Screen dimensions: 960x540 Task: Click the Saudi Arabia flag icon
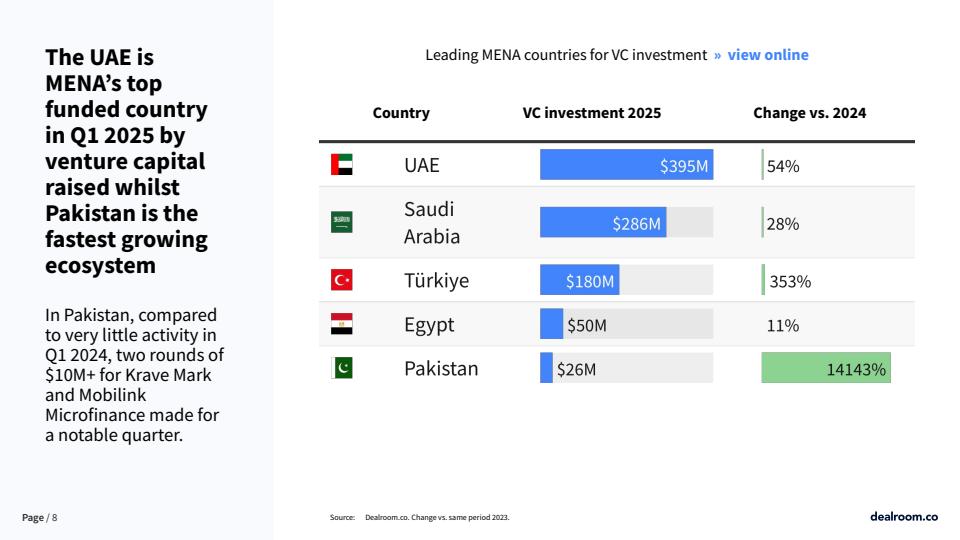pos(342,223)
